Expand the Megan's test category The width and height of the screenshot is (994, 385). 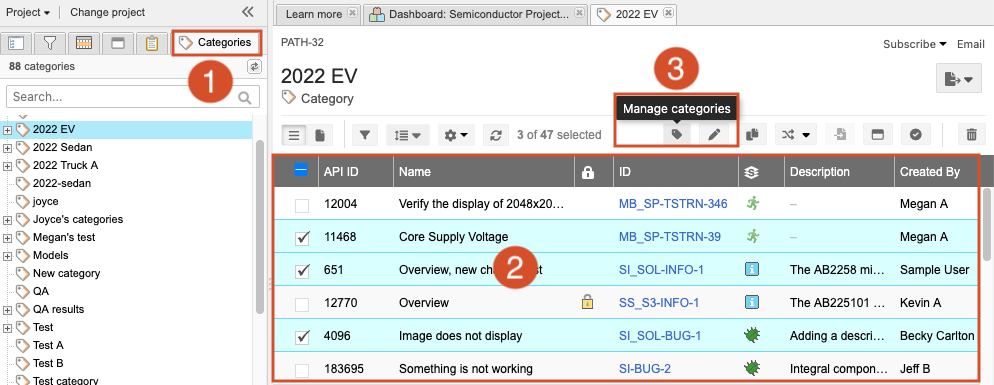pos(7,238)
